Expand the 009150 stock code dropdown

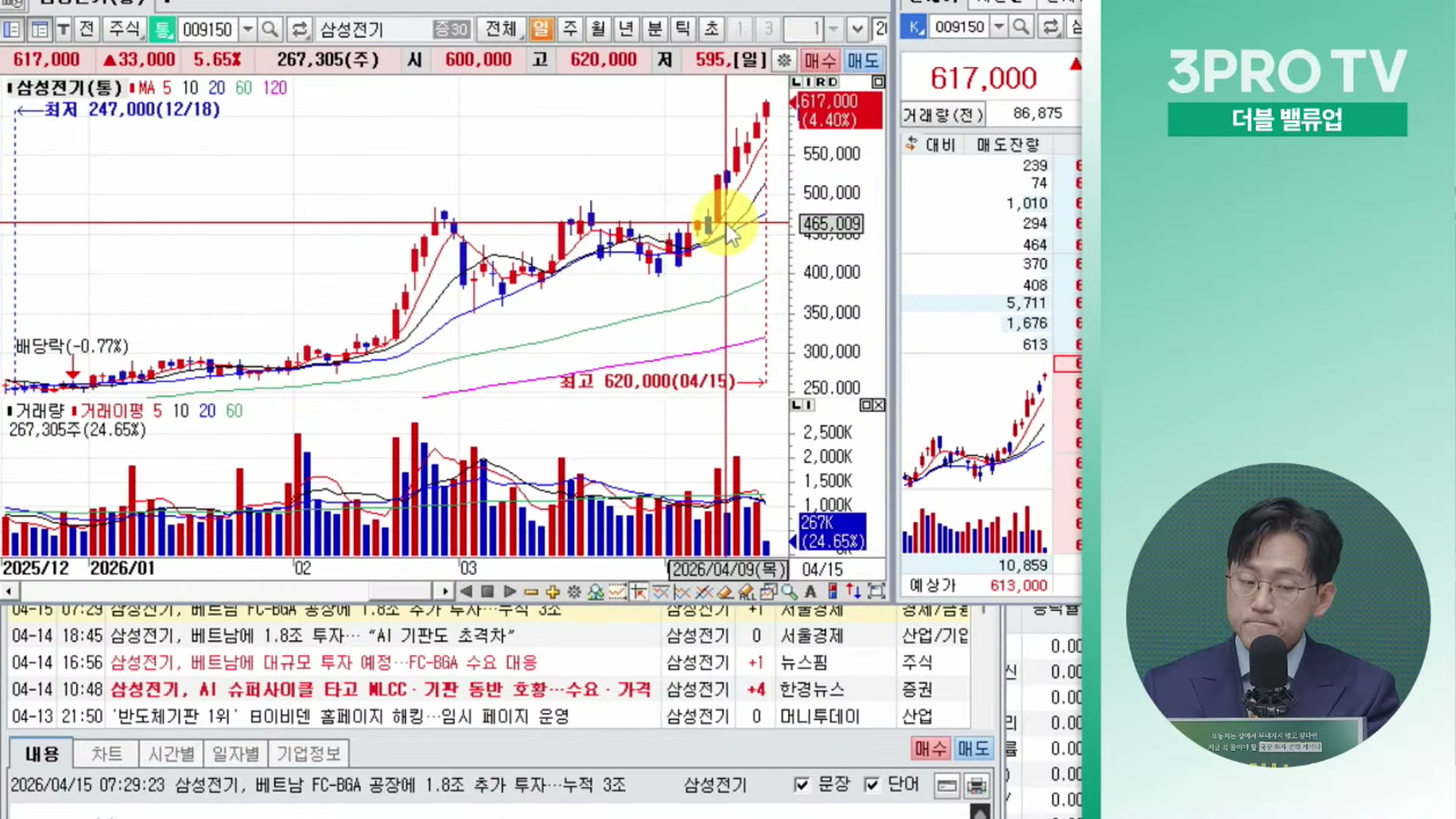(x=248, y=30)
